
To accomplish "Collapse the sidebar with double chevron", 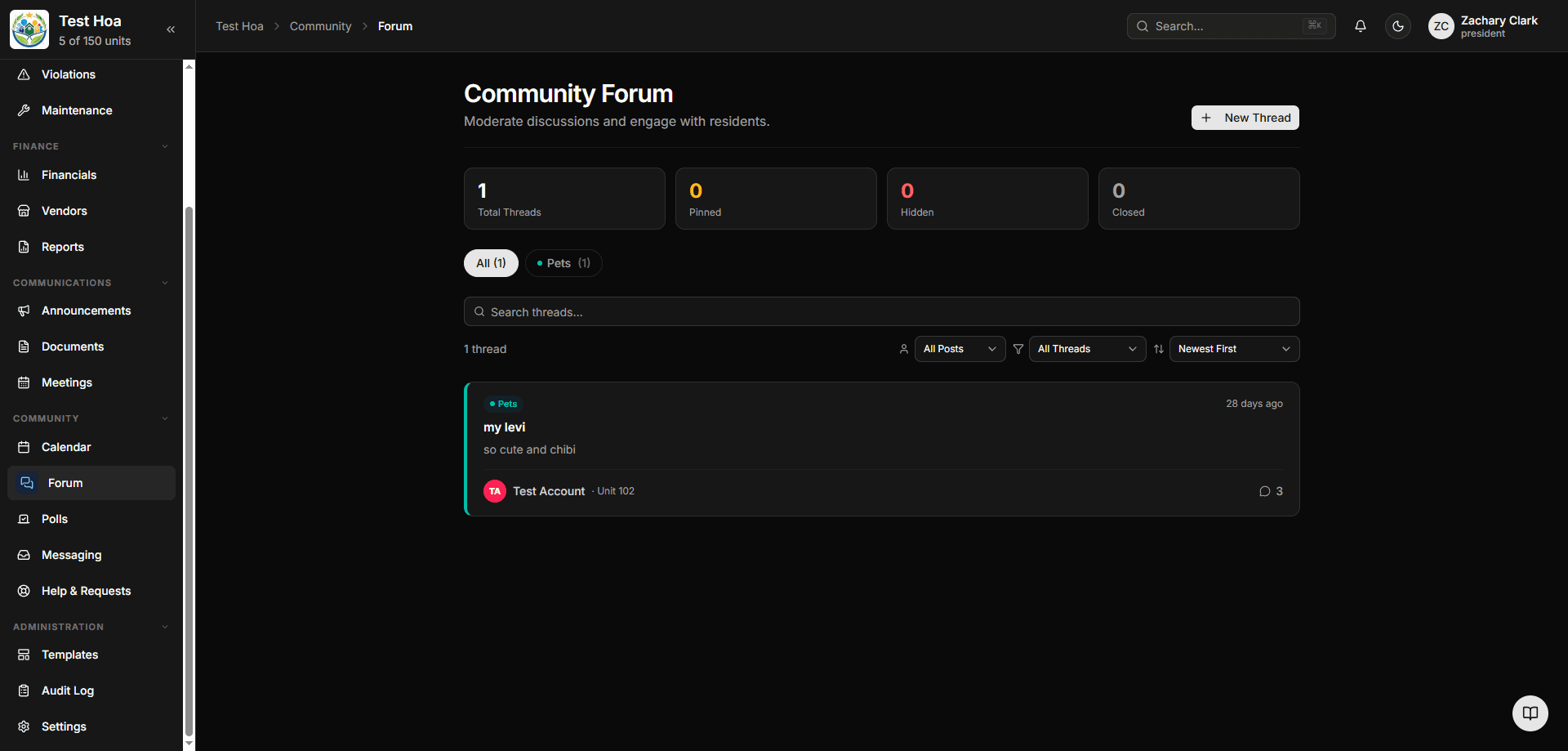I will [171, 29].
